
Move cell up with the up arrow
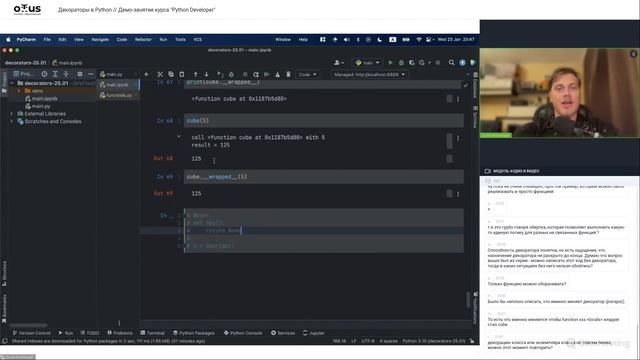196,74
